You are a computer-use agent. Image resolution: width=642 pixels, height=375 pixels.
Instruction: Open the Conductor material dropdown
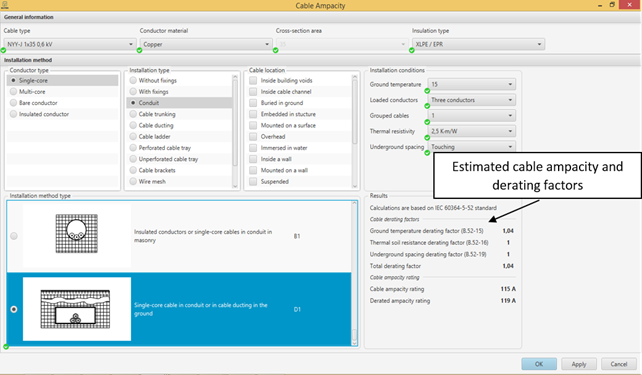206,44
